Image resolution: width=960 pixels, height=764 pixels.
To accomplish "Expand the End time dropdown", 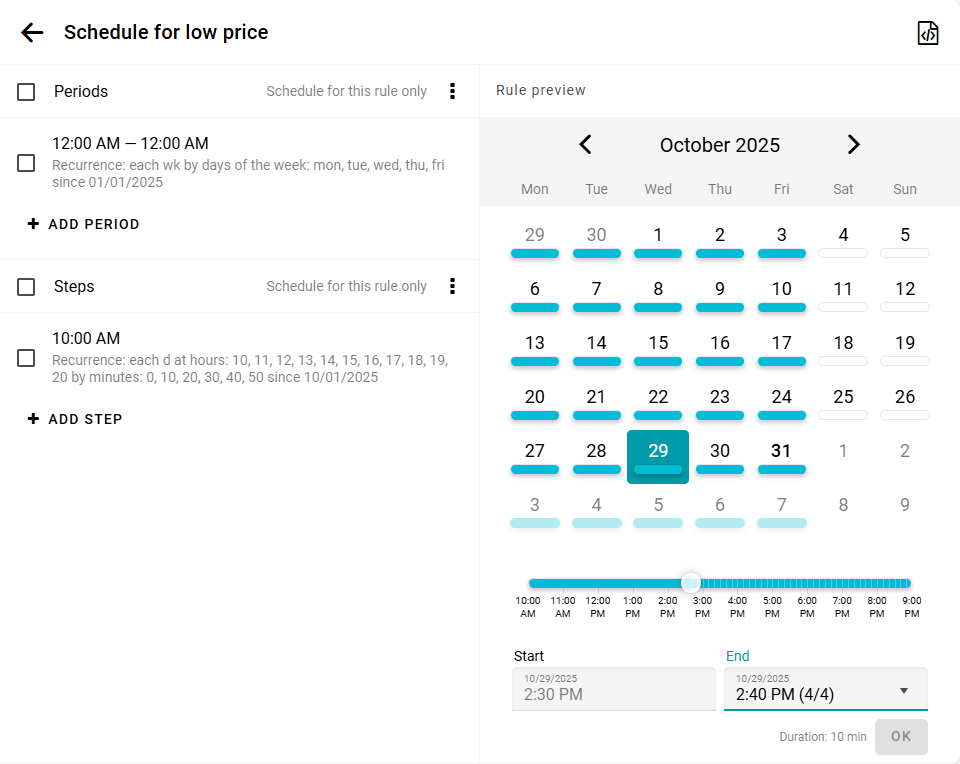I will pyautogui.click(x=903, y=691).
